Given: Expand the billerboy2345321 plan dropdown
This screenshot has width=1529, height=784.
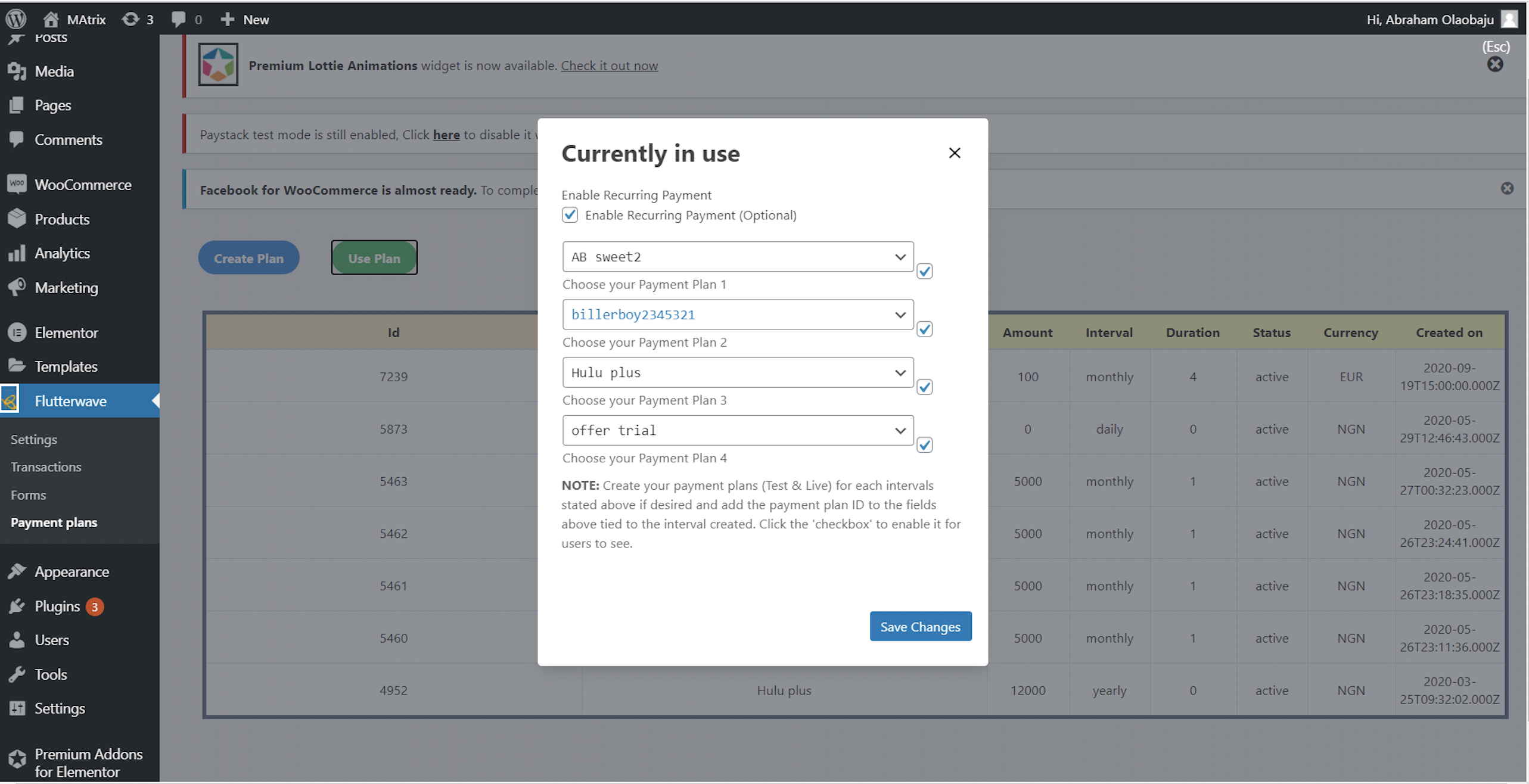Looking at the screenshot, I should 737,315.
